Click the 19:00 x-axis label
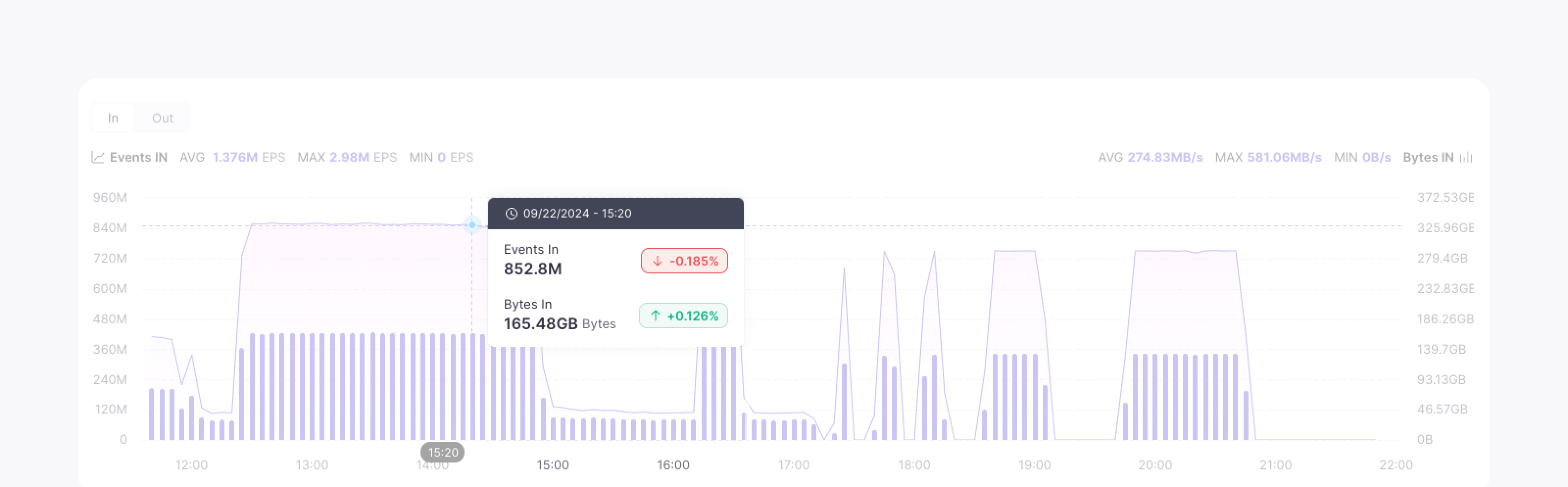Screen dimensions: 1568x487 click(x=1035, y=465)
